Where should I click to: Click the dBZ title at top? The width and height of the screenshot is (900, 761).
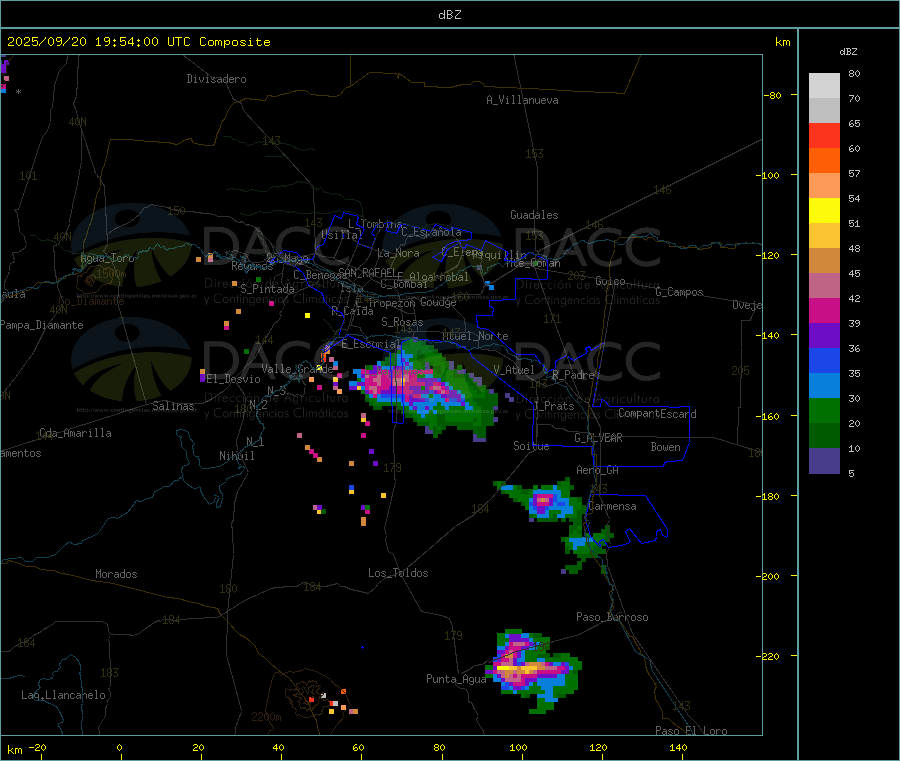[449, 15]
